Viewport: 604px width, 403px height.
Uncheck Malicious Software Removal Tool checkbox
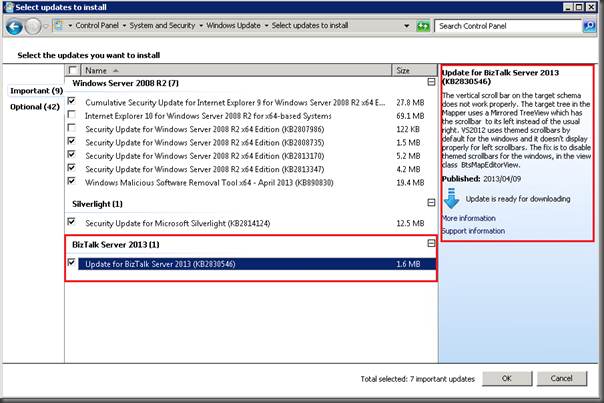71,181
